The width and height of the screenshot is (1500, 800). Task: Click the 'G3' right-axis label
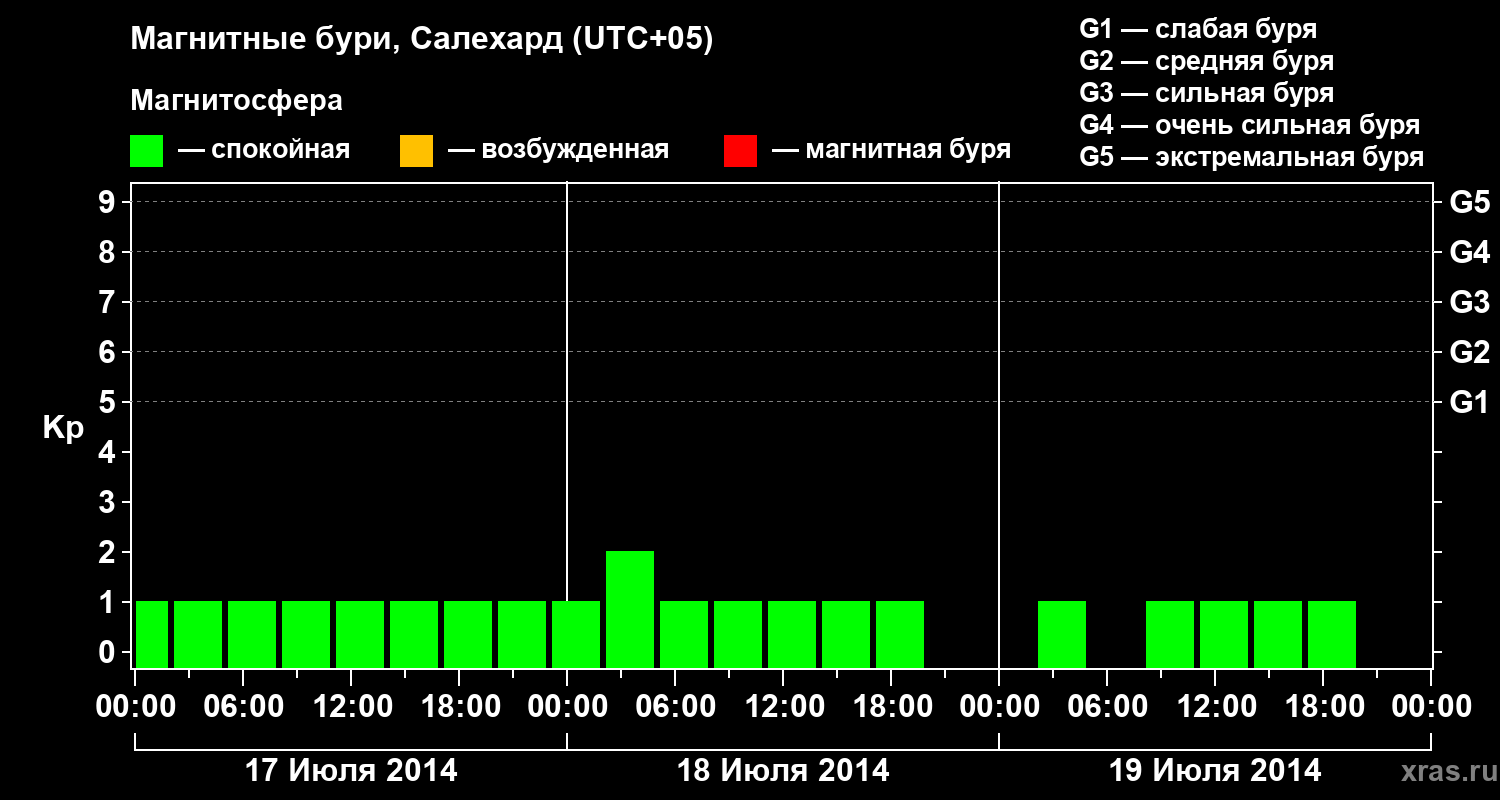[1470, 302]
